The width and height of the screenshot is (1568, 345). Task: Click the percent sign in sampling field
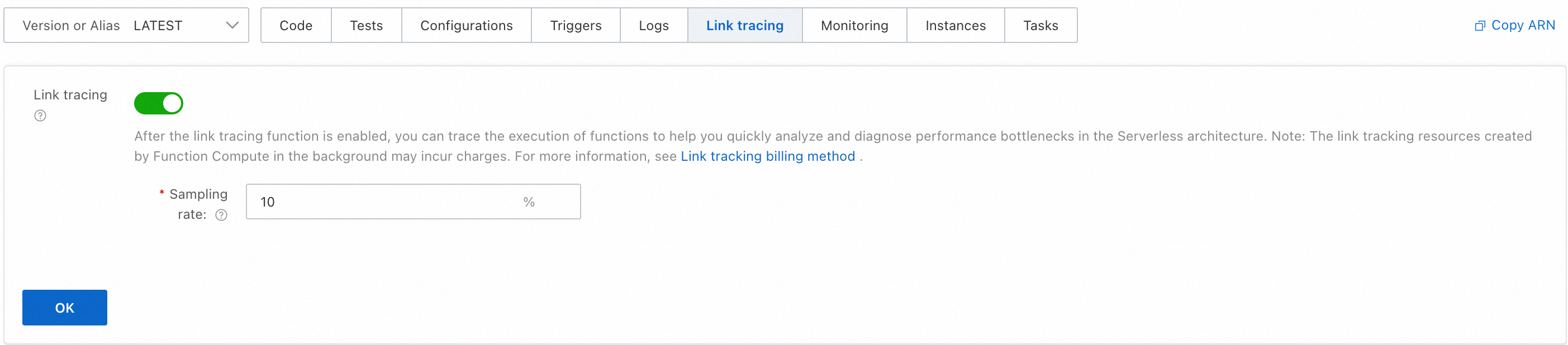coord(529,202)
